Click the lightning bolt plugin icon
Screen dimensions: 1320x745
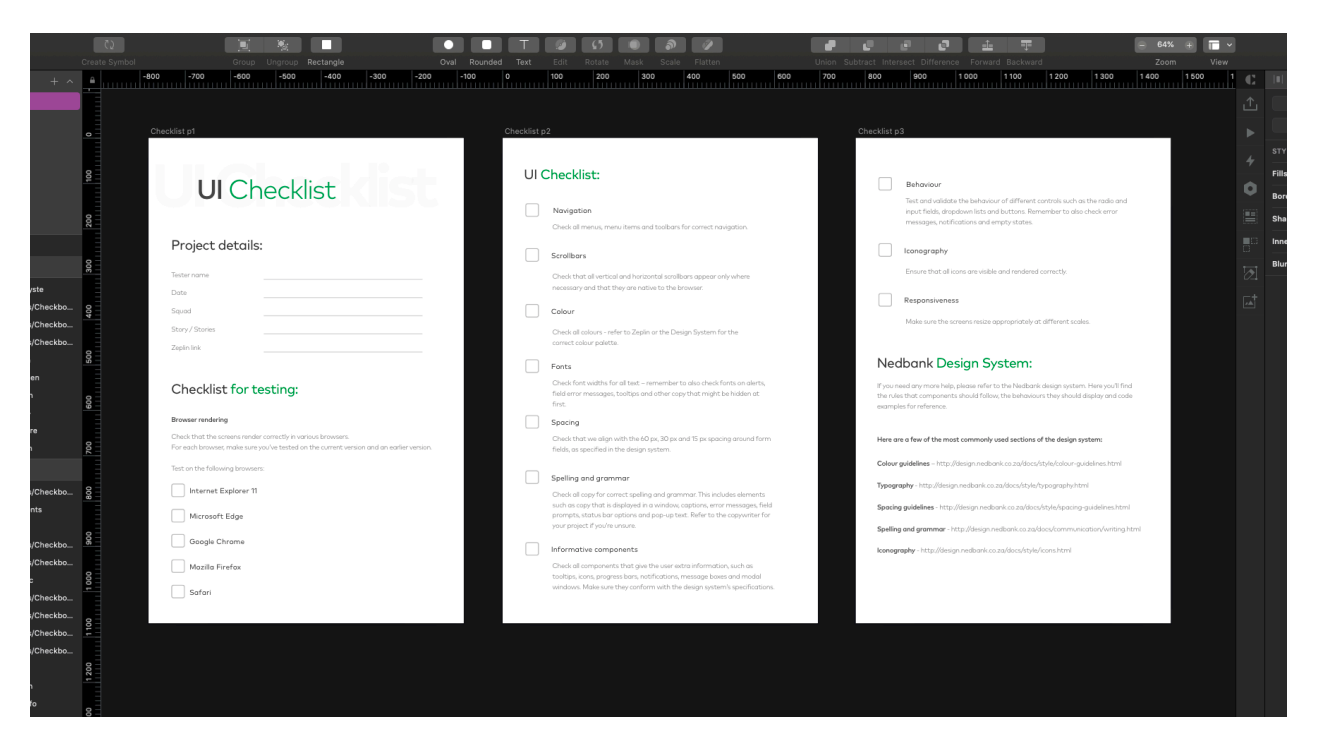click(x=1250, y=160)
